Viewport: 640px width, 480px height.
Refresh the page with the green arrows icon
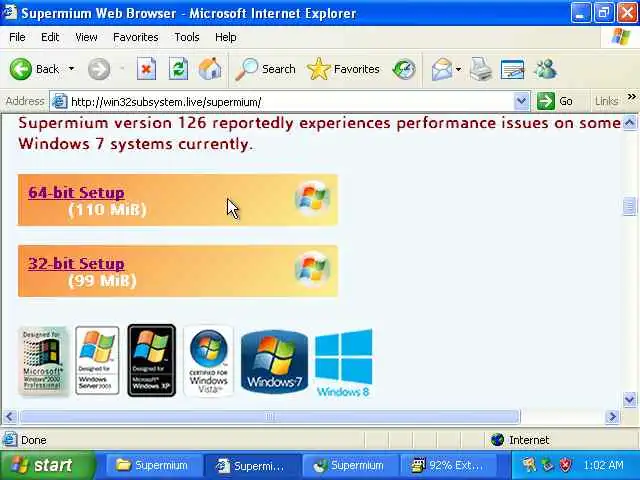pos(178,69)
